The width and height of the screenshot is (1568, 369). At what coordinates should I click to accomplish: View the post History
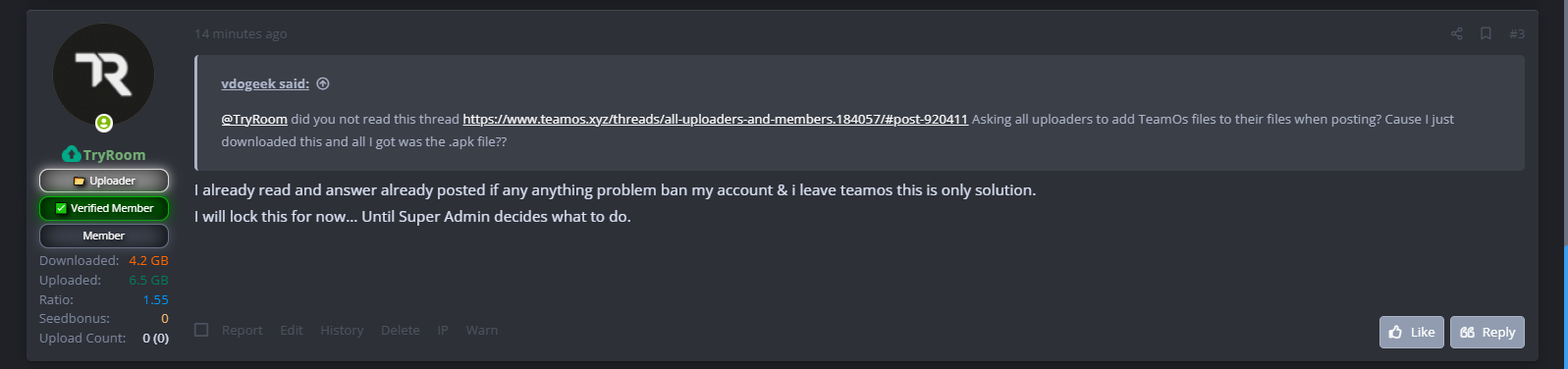click(342, 330)
